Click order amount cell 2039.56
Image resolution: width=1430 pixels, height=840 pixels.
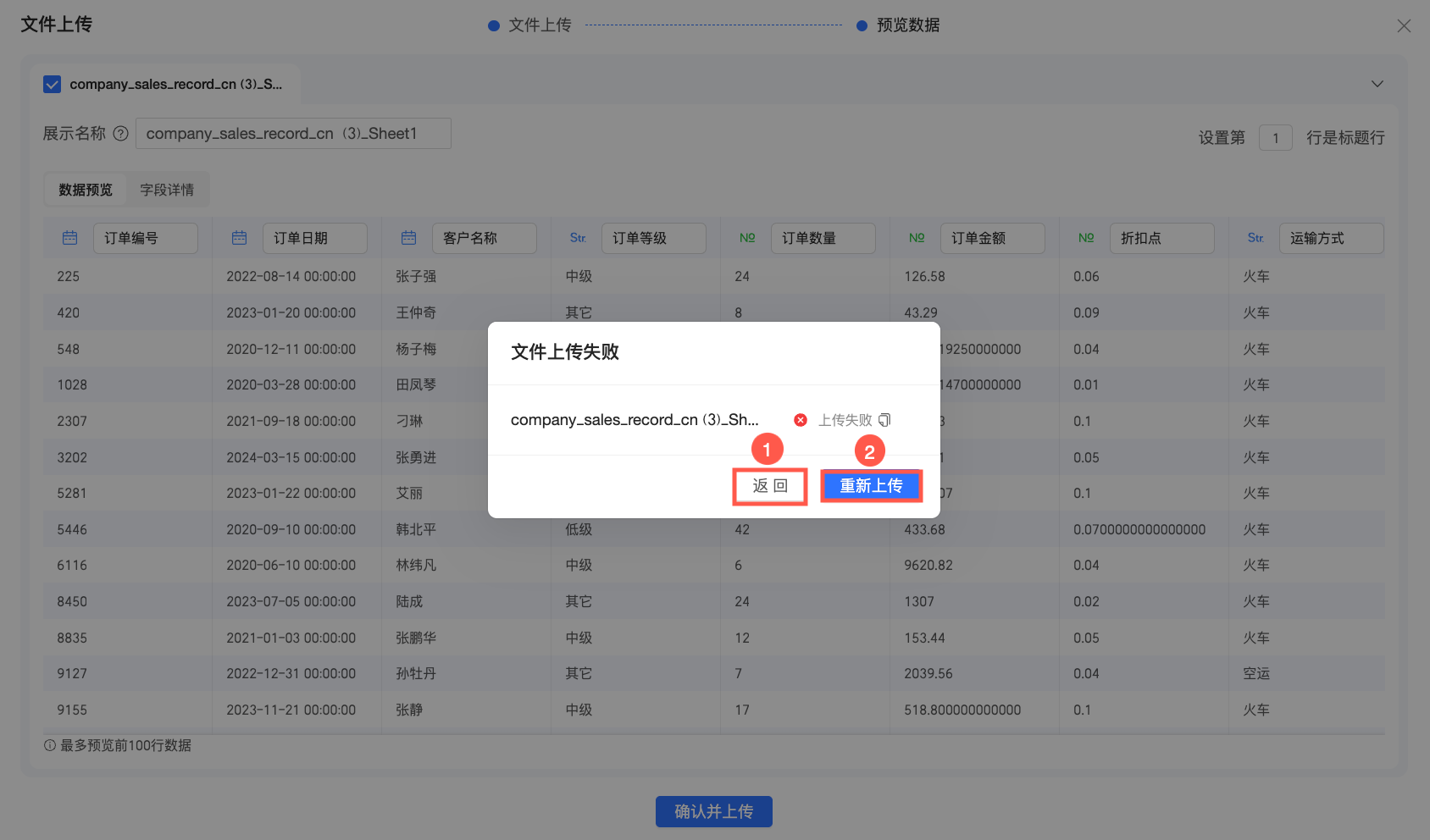point(928,674)
